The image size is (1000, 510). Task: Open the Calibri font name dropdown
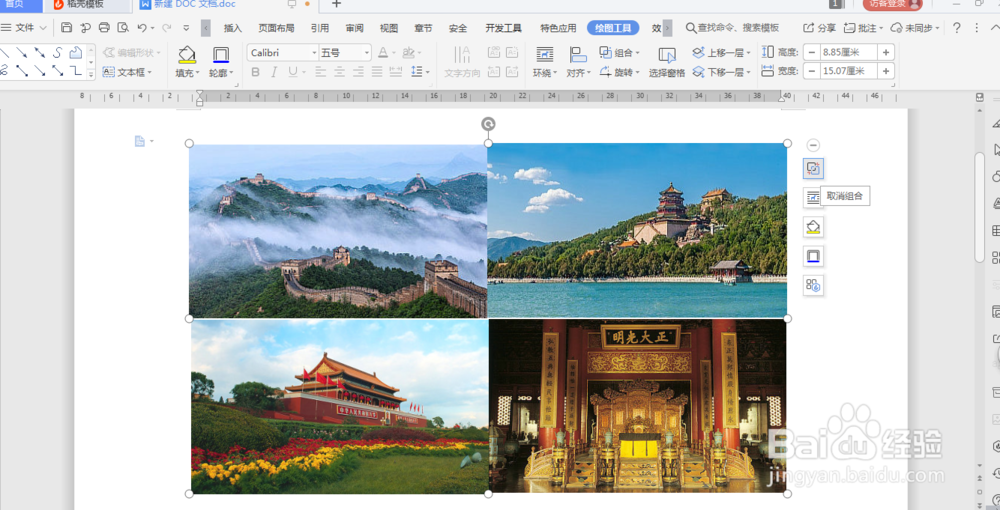pos(314,52)
